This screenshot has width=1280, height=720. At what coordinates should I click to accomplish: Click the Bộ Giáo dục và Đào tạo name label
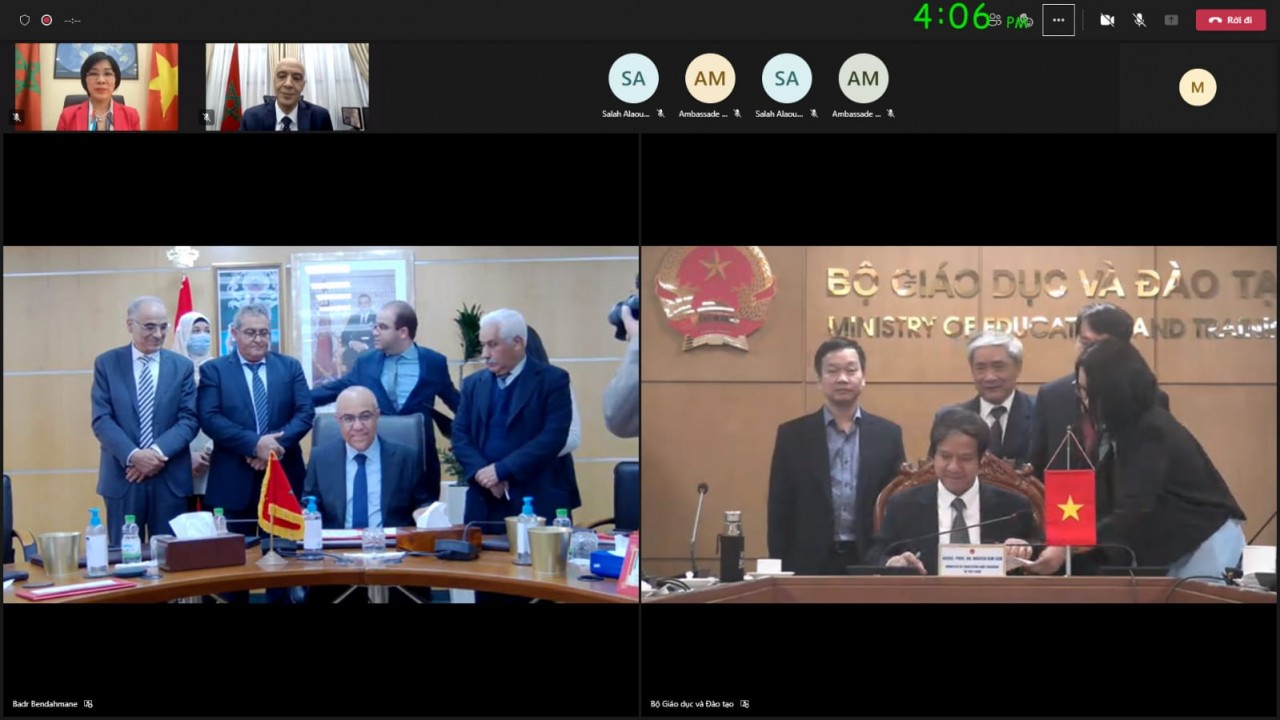coord(692,704)
